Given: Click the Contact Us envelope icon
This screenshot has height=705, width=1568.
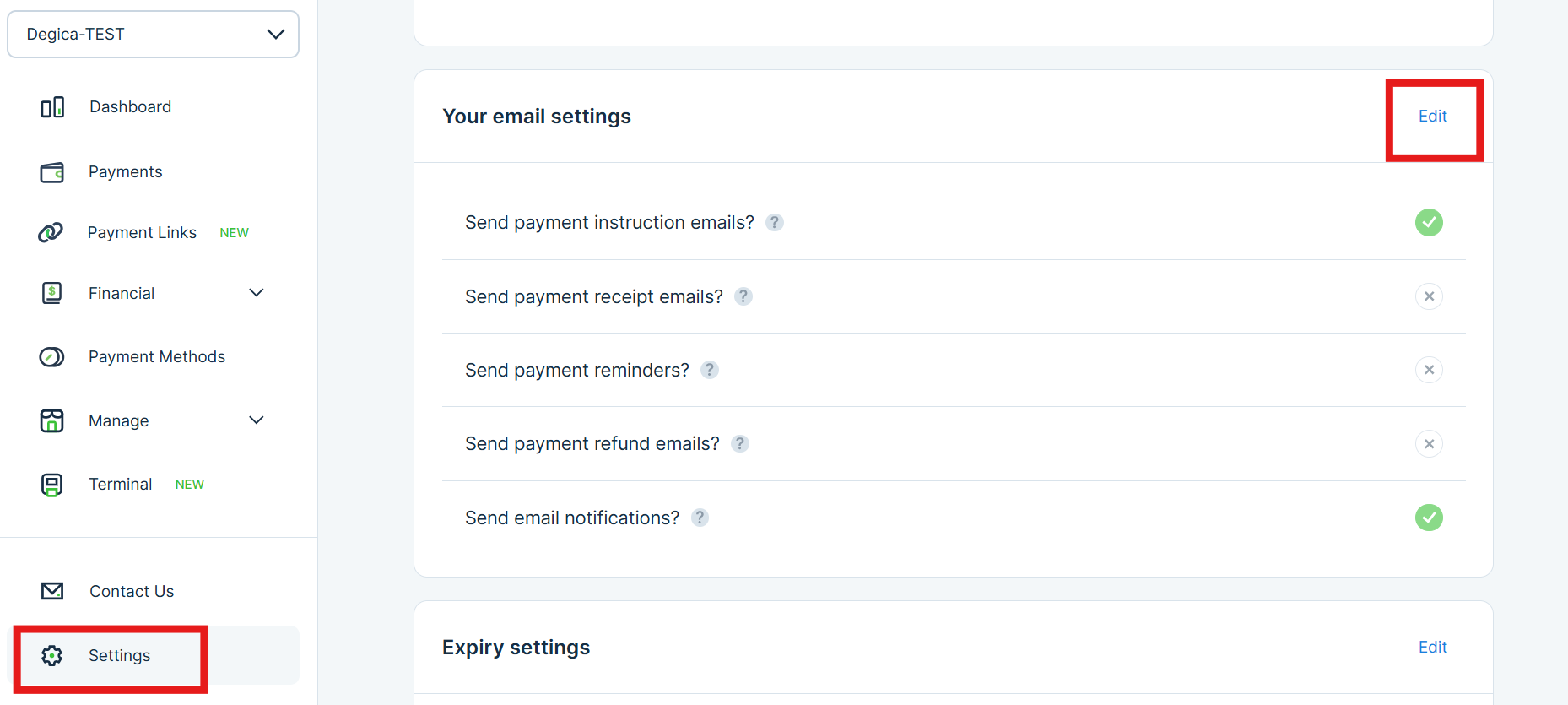Looking at the screenshot, I should (52, 591).
